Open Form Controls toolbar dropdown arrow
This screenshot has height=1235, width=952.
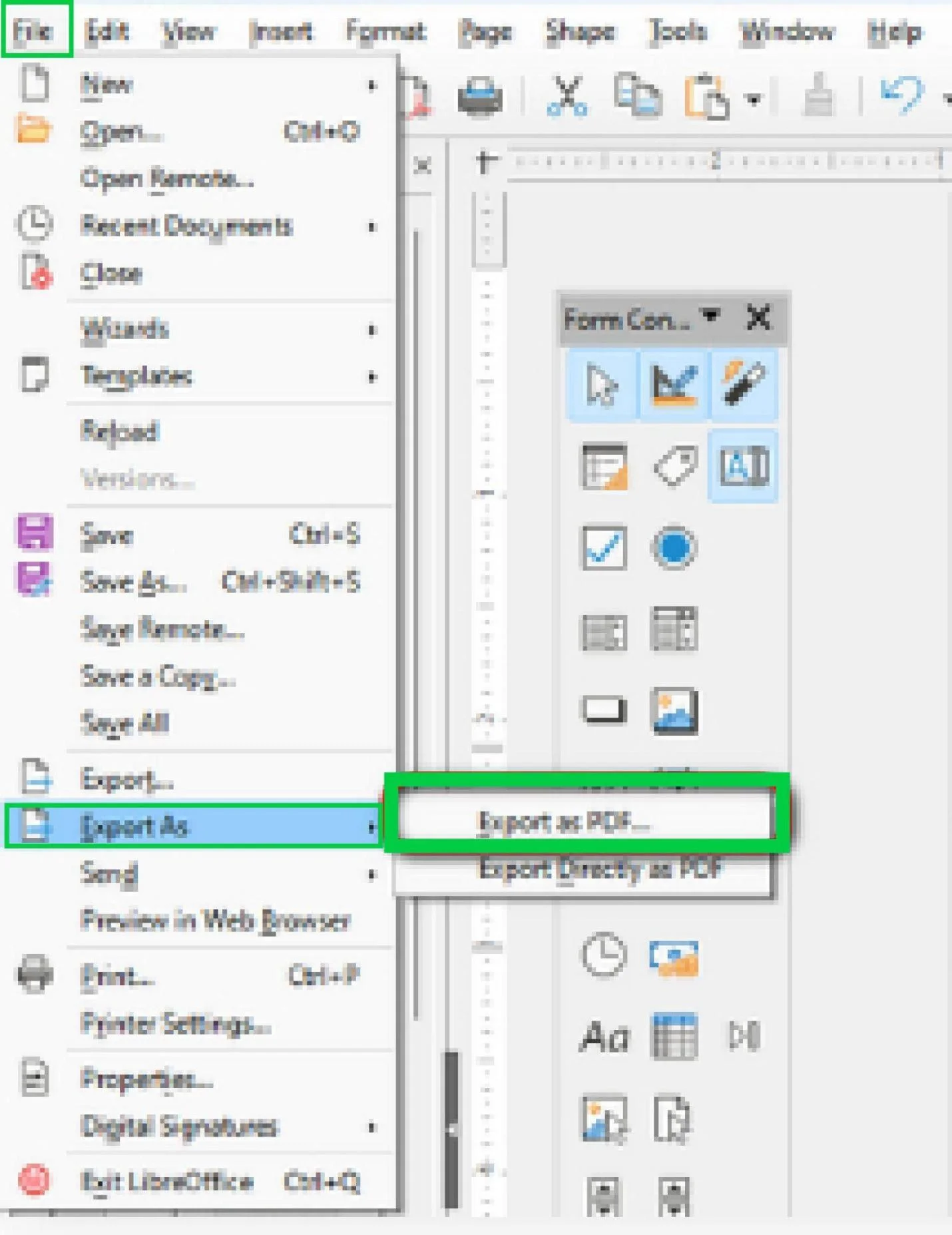click(x=712, y=315)
